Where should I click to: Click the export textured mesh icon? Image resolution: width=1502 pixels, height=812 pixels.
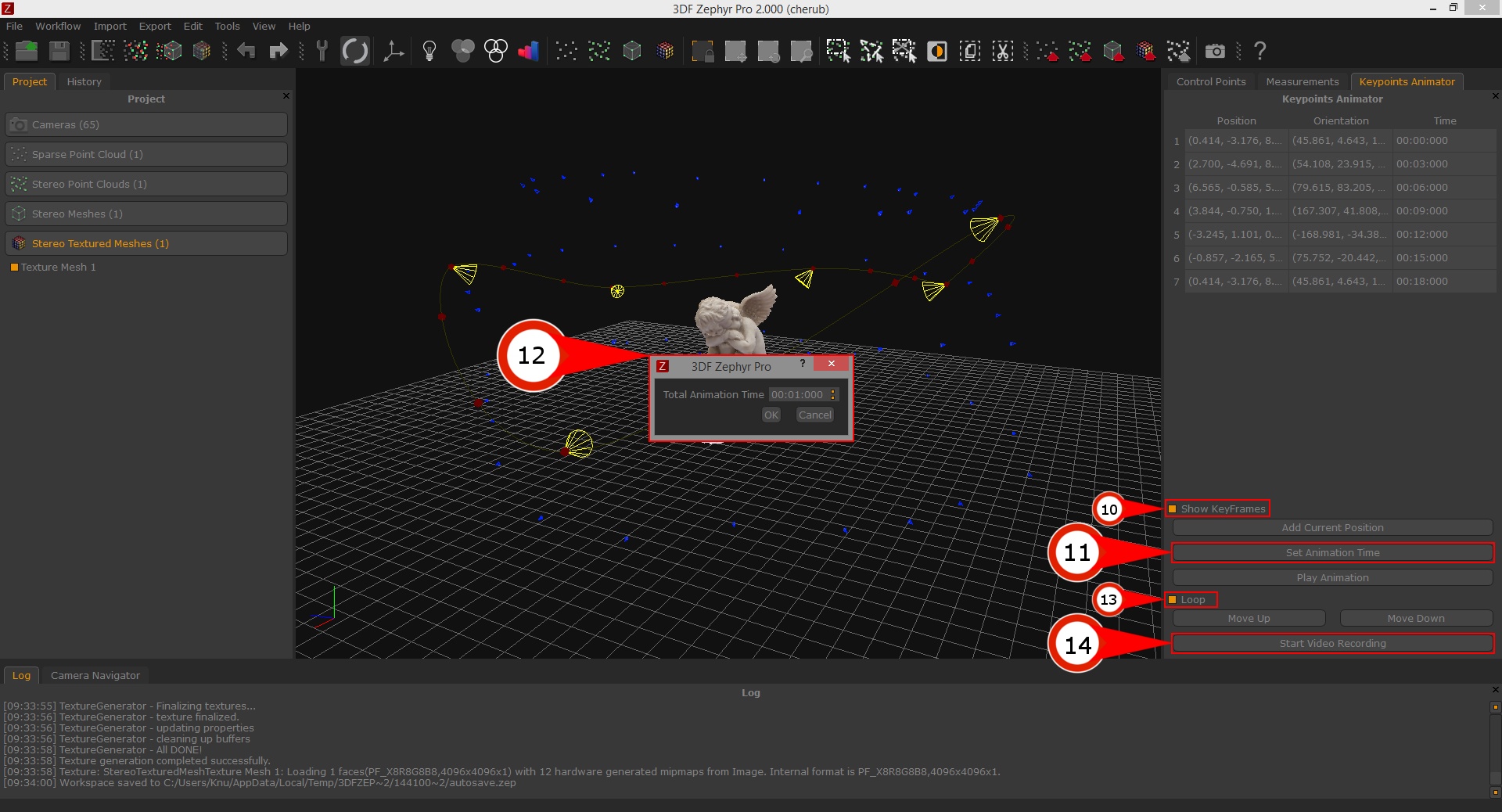pos(1146,52)
